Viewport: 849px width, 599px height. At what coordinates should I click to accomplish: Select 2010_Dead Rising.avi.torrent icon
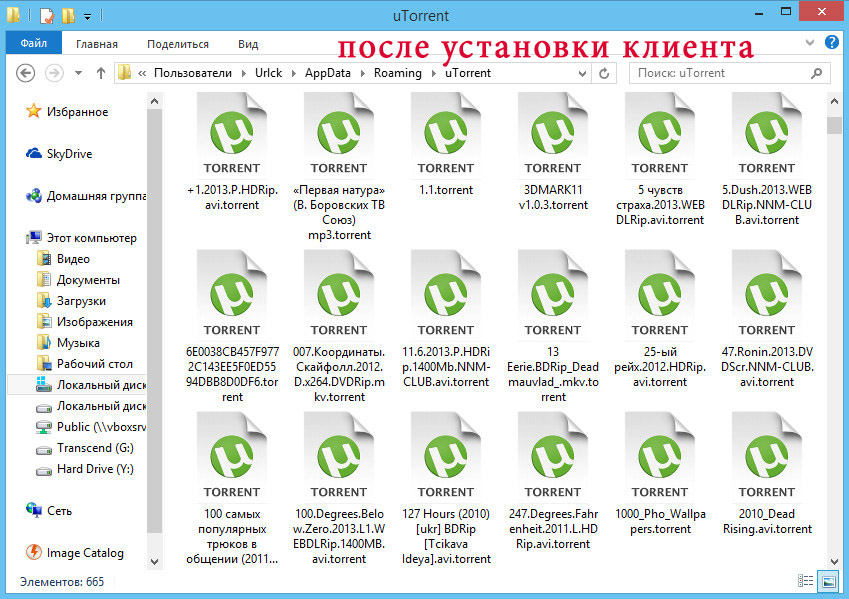click(x=767, y=456)
